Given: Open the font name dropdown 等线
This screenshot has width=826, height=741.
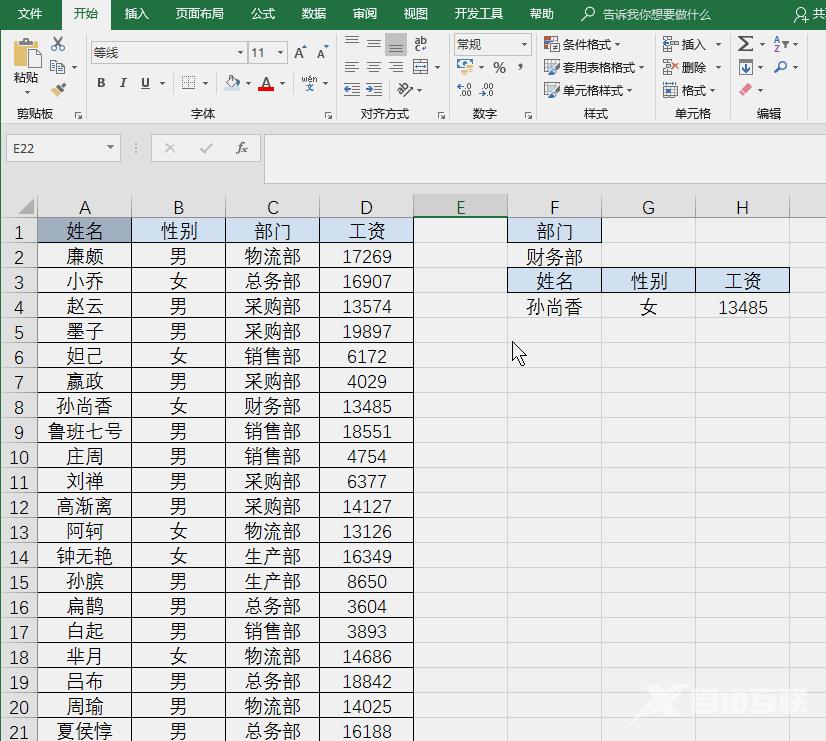Looking at the screenshot, I should (240, 52).
